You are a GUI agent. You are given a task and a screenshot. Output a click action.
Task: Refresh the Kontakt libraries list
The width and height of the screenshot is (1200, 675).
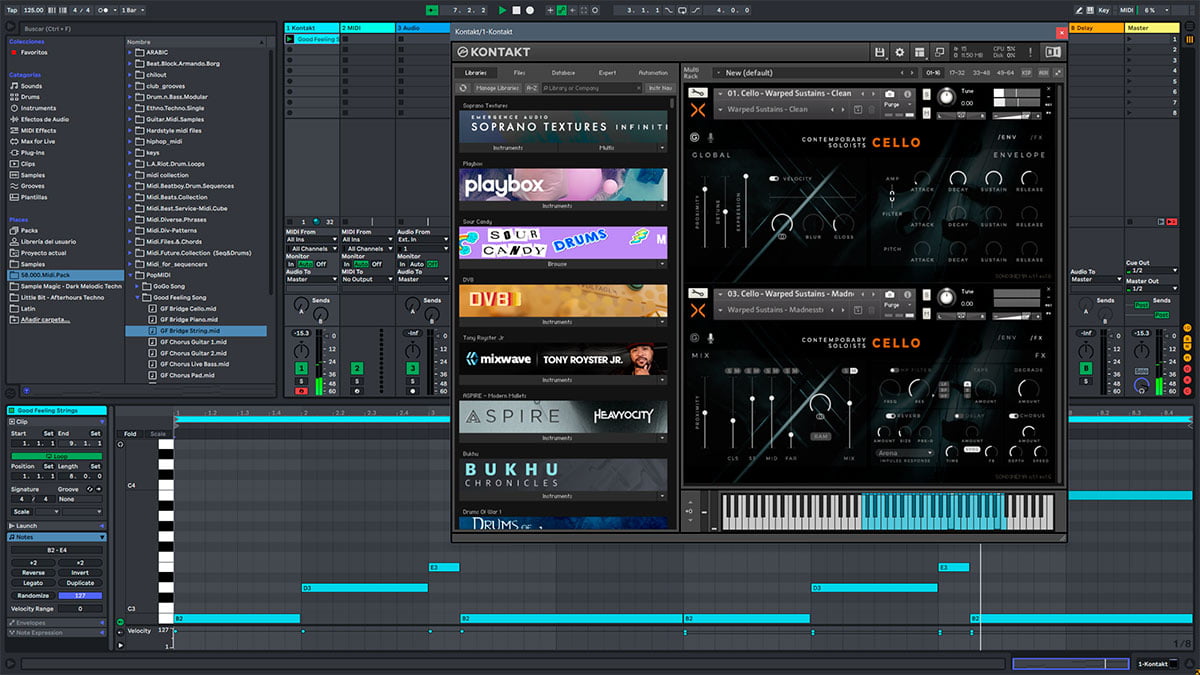tap(463, 88)
